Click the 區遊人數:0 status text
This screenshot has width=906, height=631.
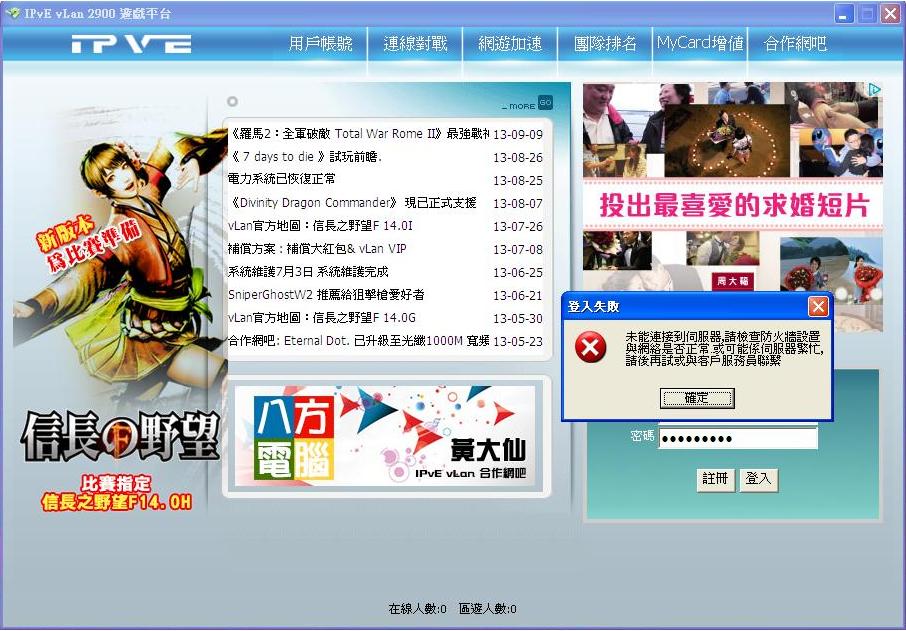click(488, 608)
